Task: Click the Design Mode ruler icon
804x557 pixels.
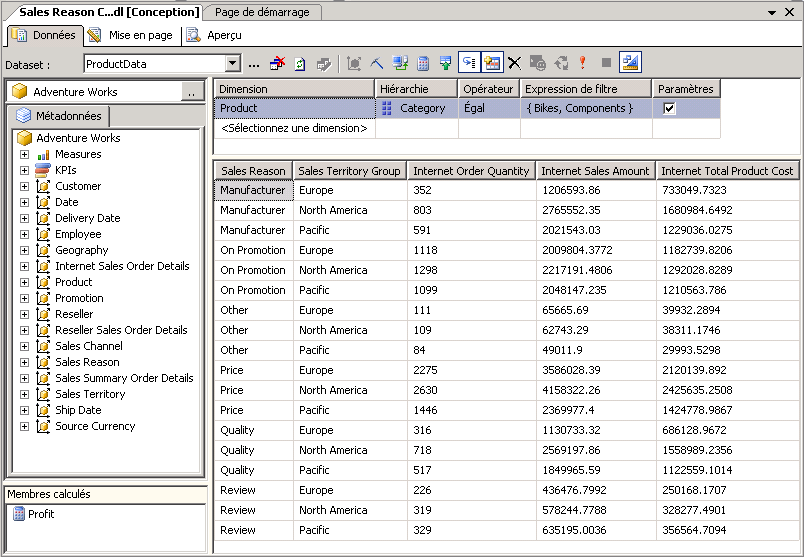Action: click(630, 64)
